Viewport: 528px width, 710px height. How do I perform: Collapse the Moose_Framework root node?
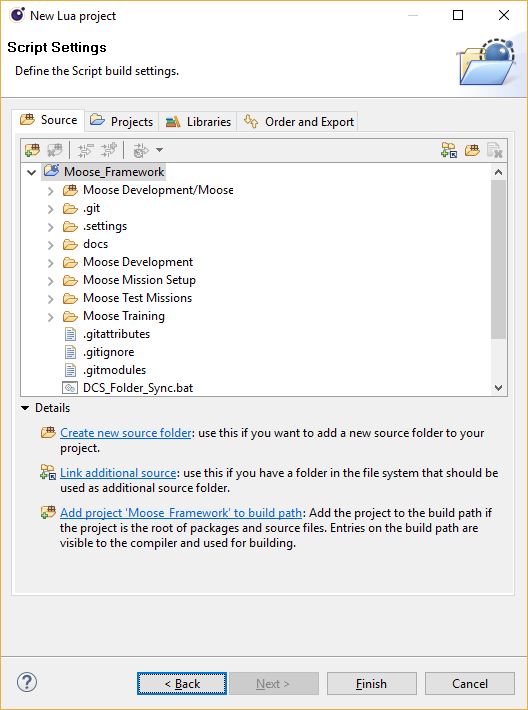31,172
